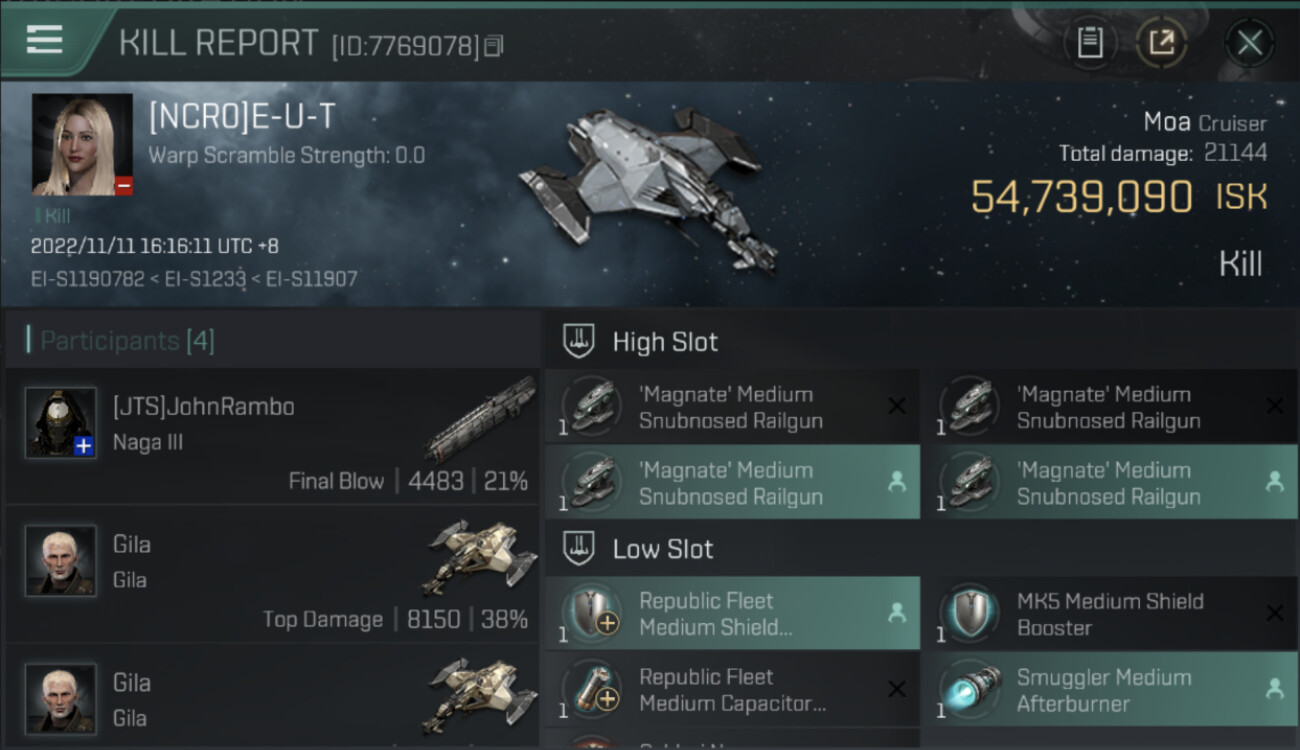Viewport: 1300px width, 750px height.
Task: Open the clipboard notes icon
Action: [x=1090, y=43]
